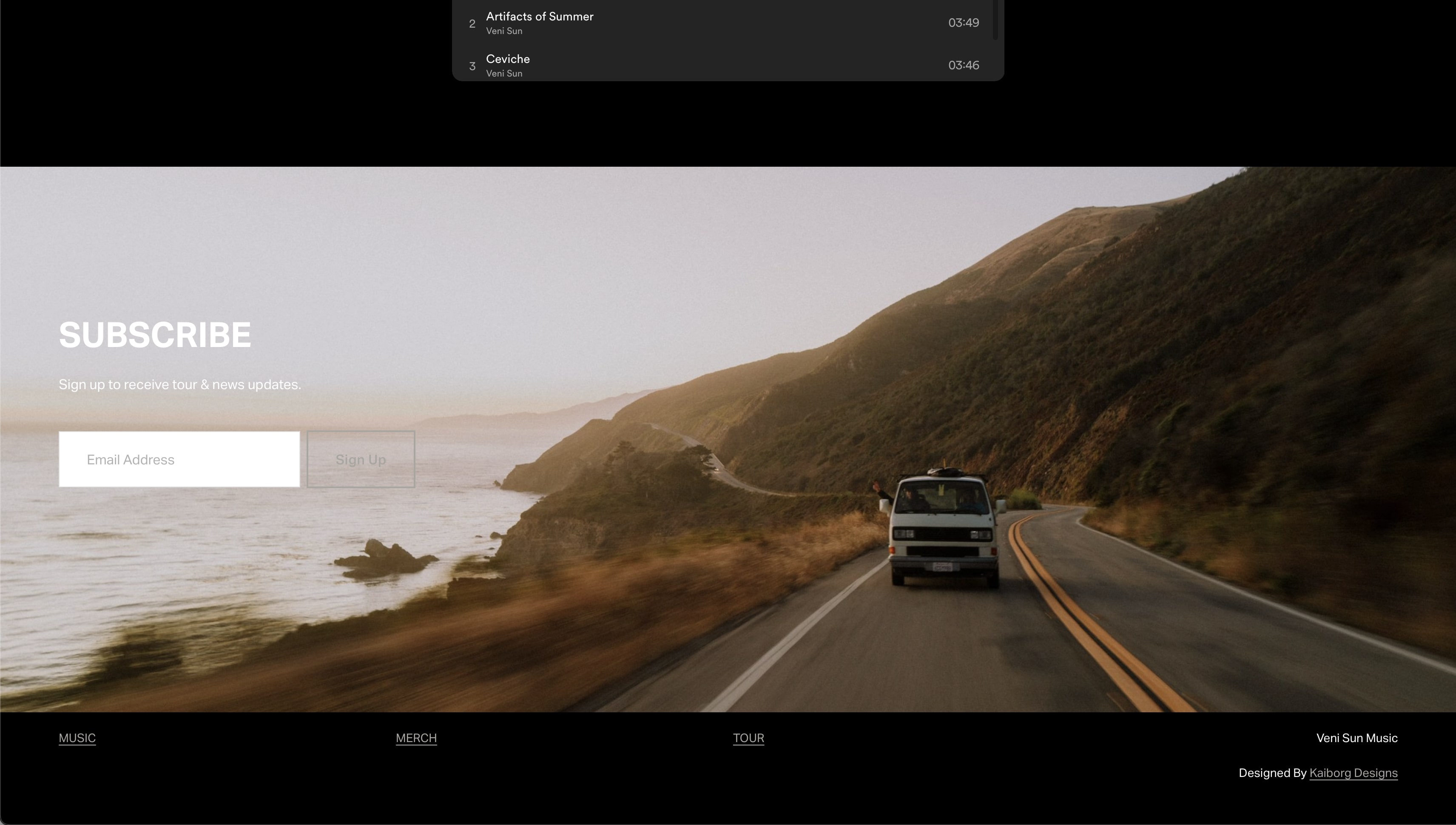Viewport: 1456px width, 825px height.
Task: Click track number 2 in playlist
Action: tap(472, 24)
